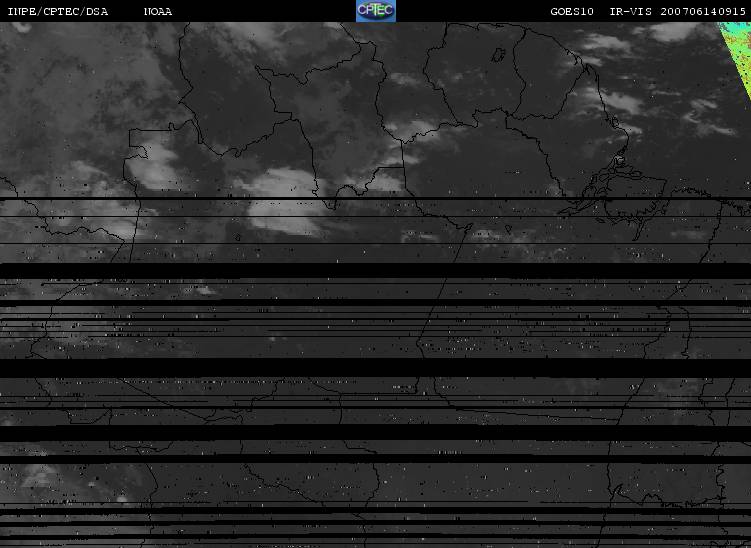Click the IR-VIS channel label

[x=631, y=12]
